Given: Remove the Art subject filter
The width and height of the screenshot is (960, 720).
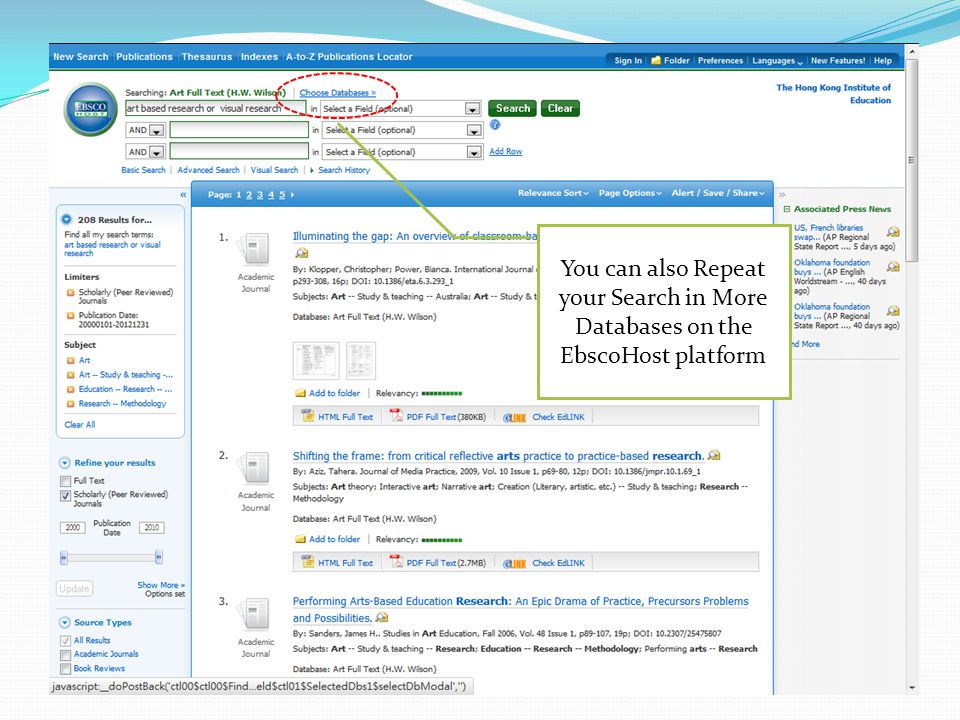Looking at the screenshot, I should [x=70, y=361].
